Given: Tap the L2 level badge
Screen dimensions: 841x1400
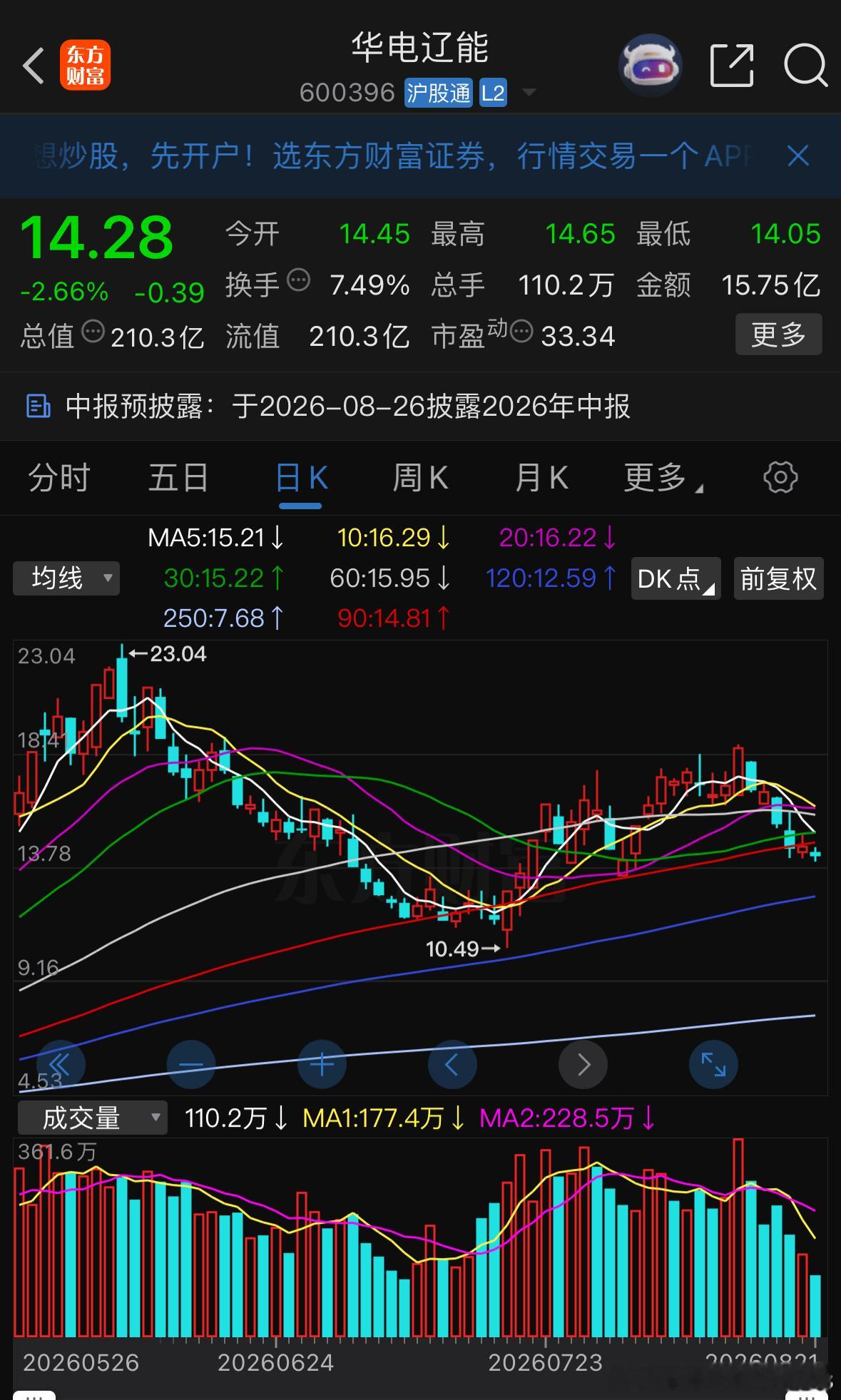Looking at the screenshot, I should click(x=493, y=93).
